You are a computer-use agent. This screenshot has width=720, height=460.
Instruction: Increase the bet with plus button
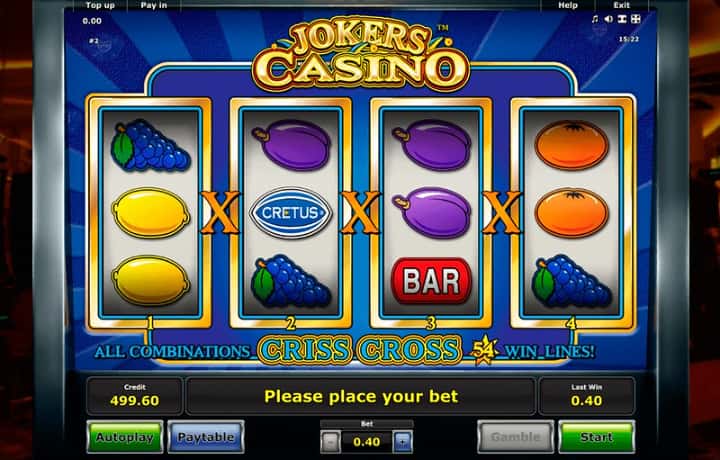pyautogui.click(x=403, y=442)
